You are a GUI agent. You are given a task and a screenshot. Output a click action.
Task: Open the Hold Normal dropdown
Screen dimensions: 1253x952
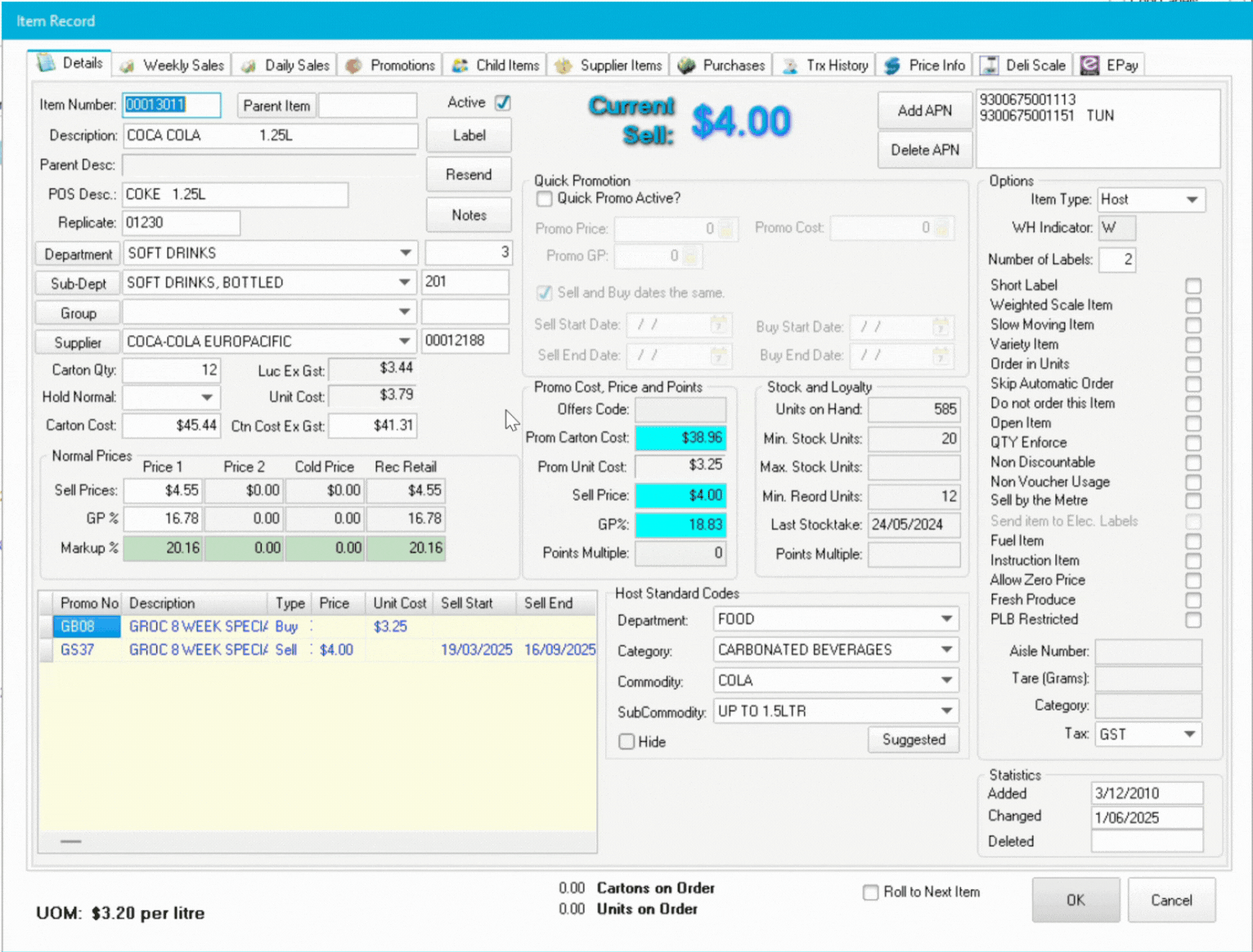[x=207, y=397]
